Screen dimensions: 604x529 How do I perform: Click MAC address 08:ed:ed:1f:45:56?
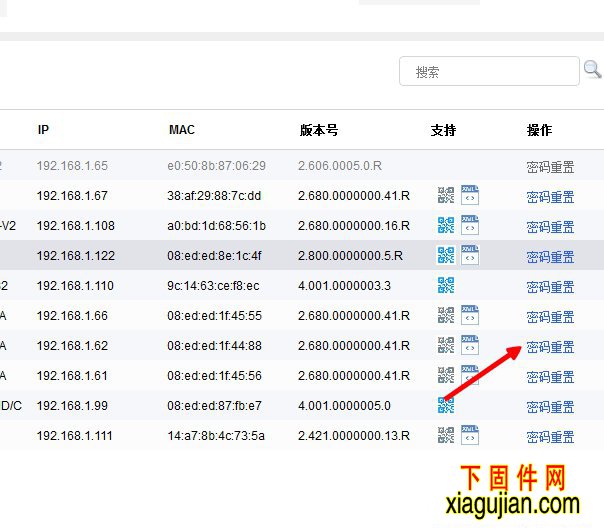[215, 376]
